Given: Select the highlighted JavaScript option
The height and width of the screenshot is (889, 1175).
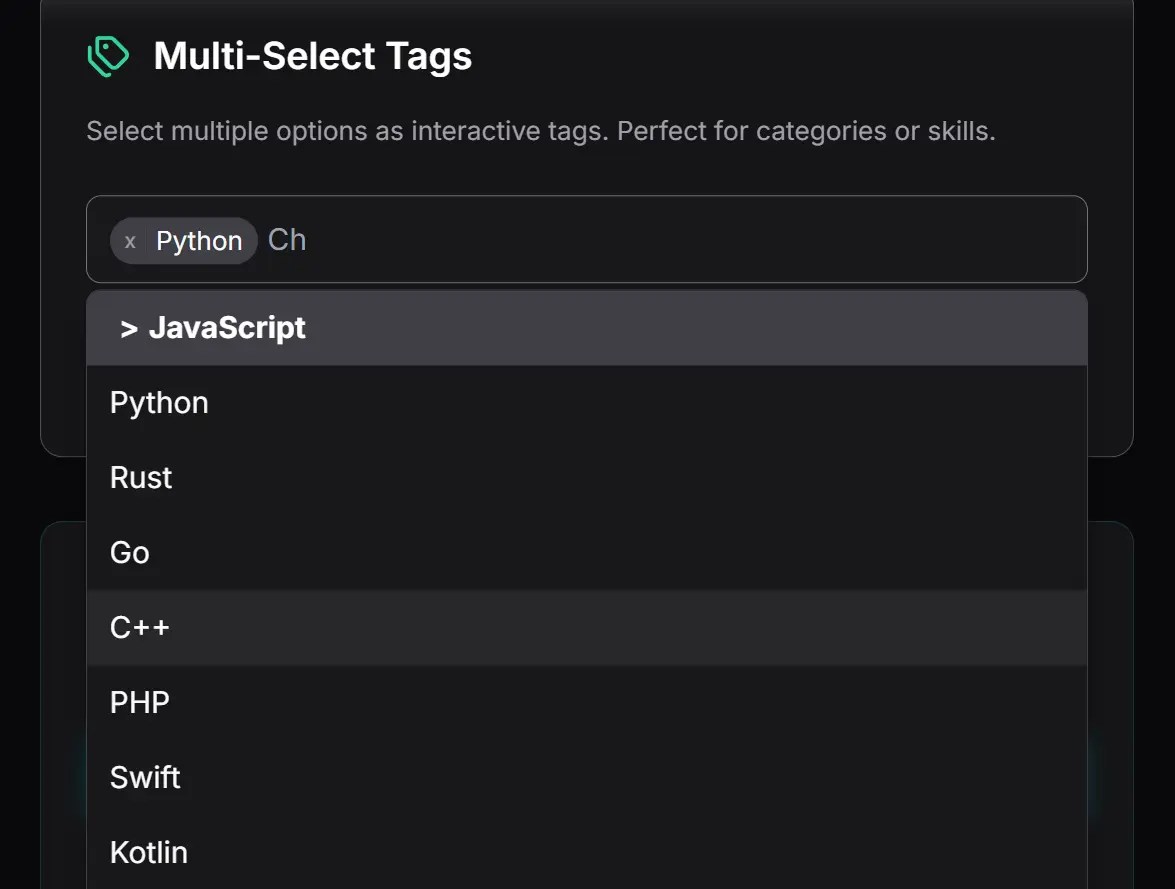Looking at the screenshot, I should point(227,328).
